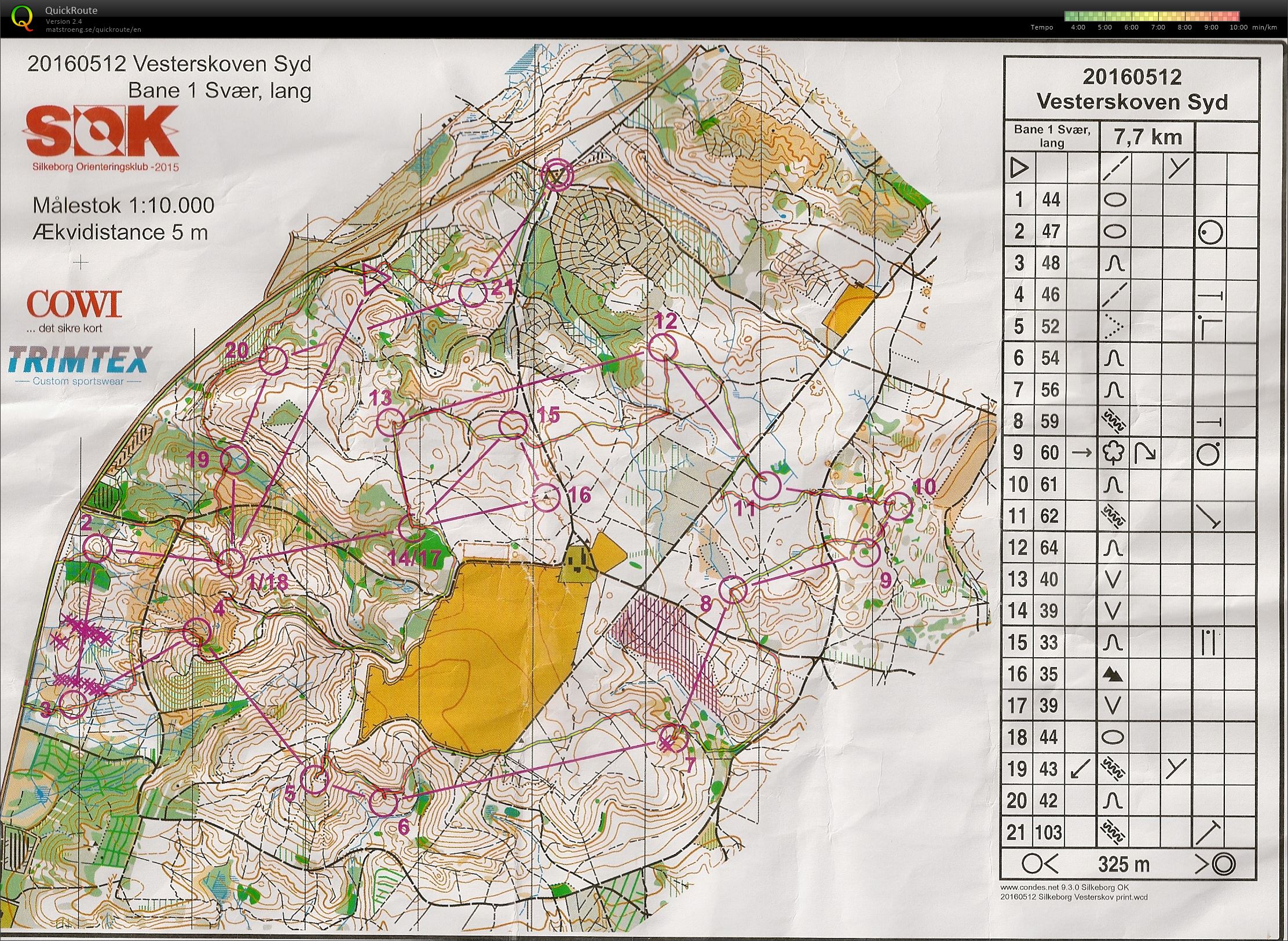The height and width of the screenshot is (941, 1288).
Task: Click the map title 20160512 Vesterskoven Syd
Action: click(x=169, y=64)
